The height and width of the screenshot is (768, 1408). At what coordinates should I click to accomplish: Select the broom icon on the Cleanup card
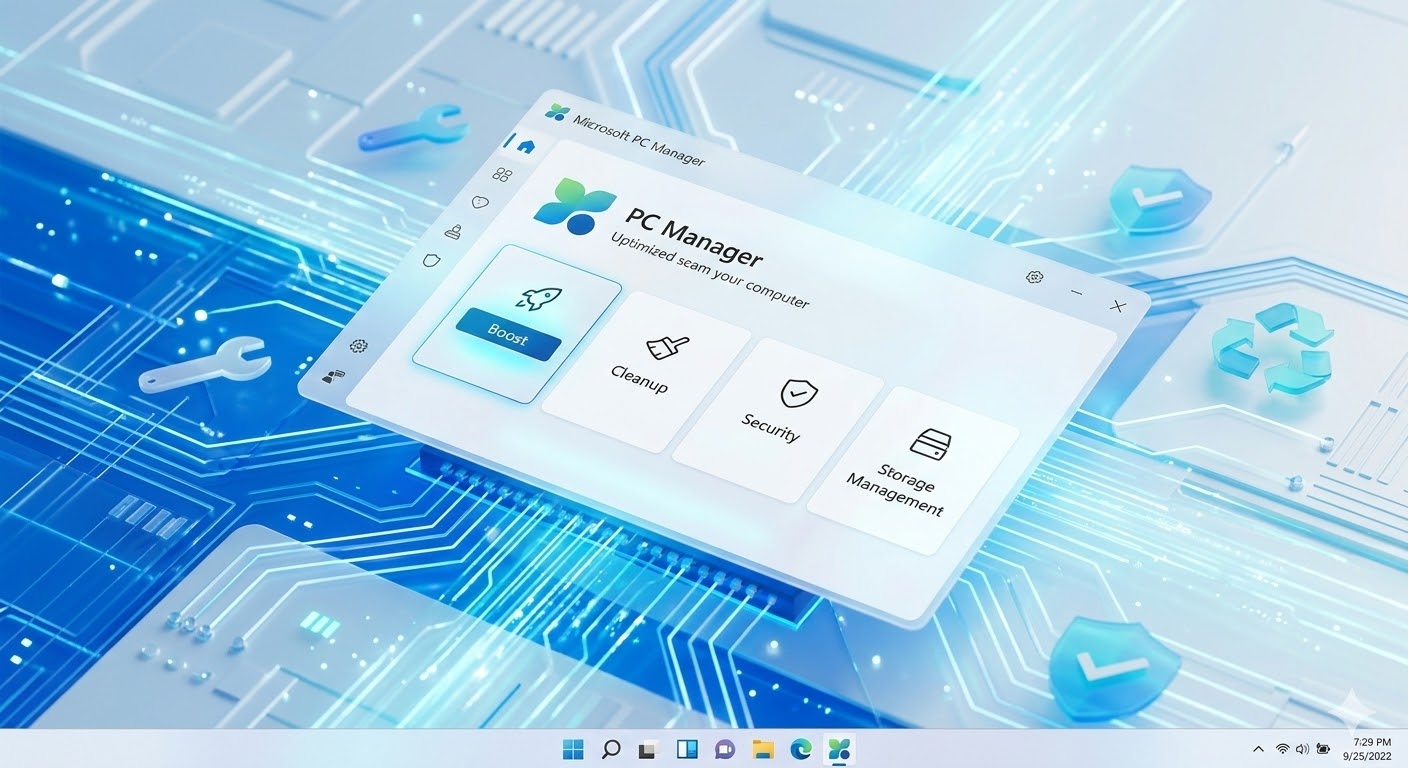(x=668, y=346)
